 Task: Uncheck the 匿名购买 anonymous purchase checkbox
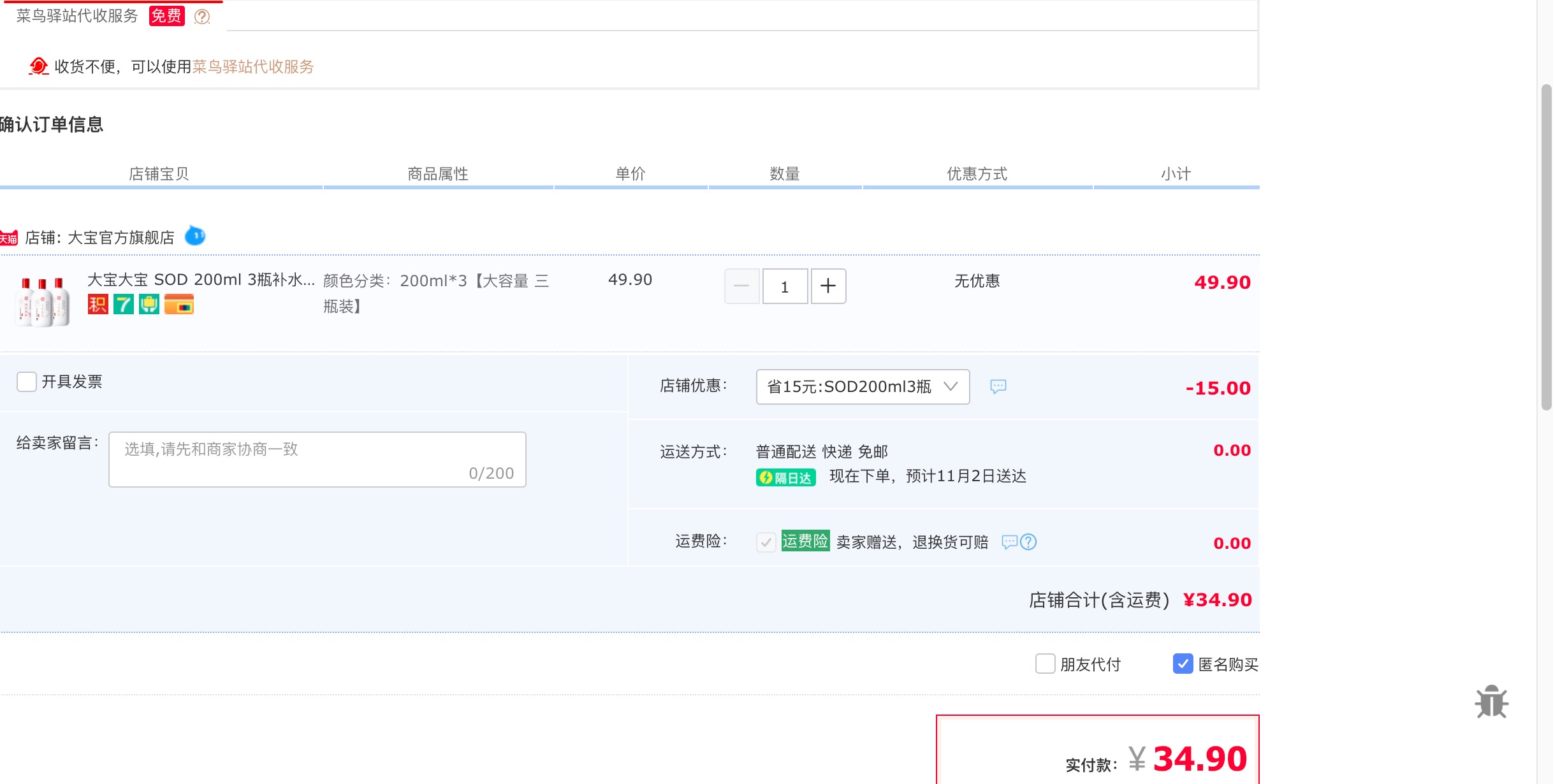1183,664
